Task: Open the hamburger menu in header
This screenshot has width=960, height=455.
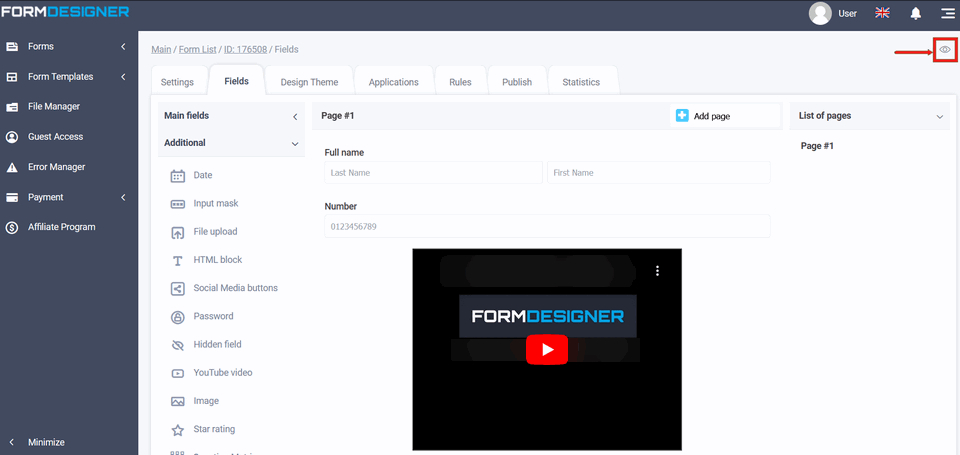Action: click(947, 13)
